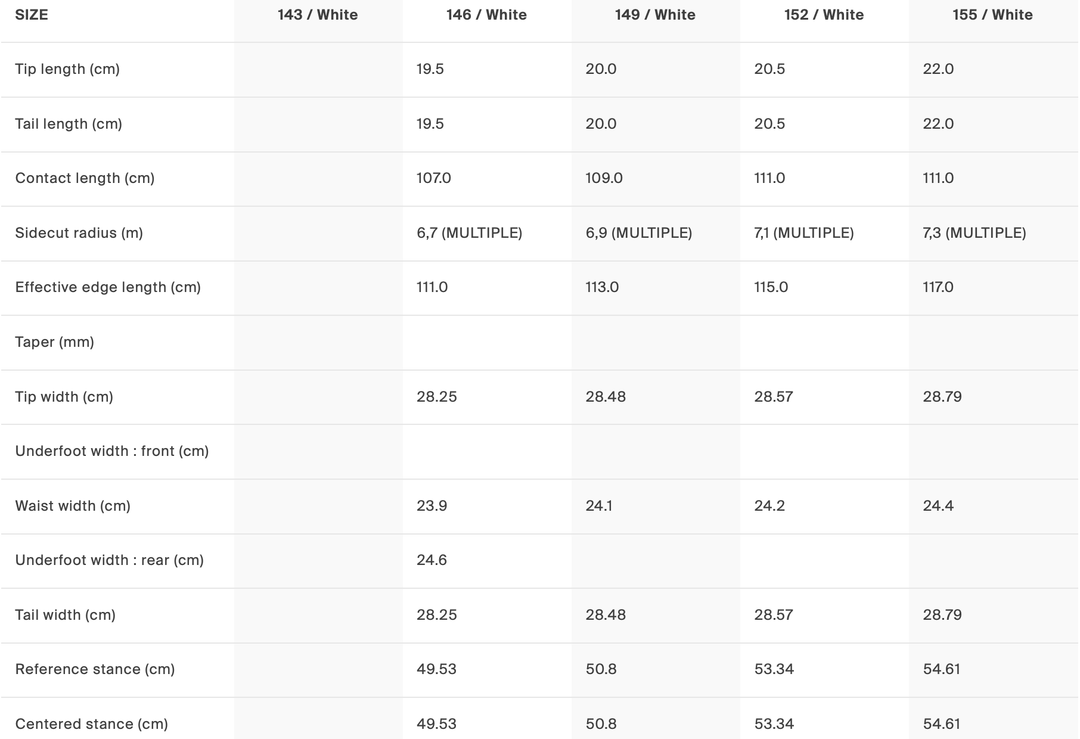Click the Taper (mm) row label
Viewport: 1080px width, 739px height.
click(x=55, y=342)
